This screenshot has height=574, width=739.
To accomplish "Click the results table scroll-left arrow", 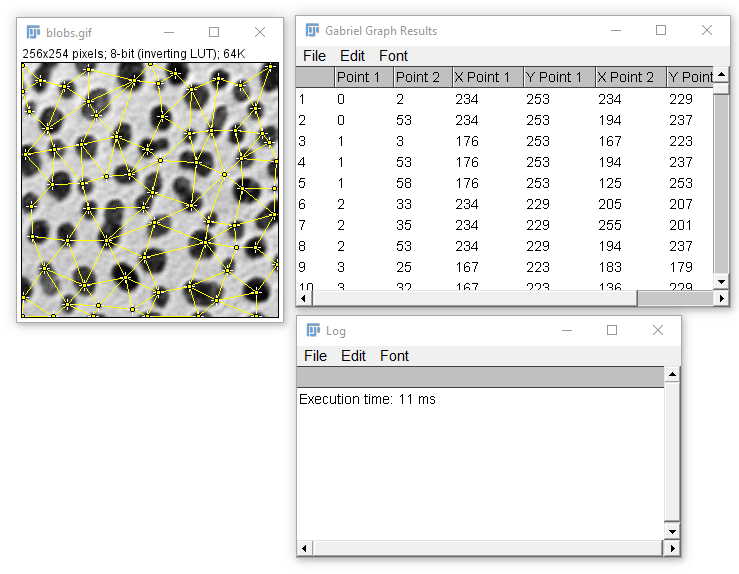I will click(303, 298).
